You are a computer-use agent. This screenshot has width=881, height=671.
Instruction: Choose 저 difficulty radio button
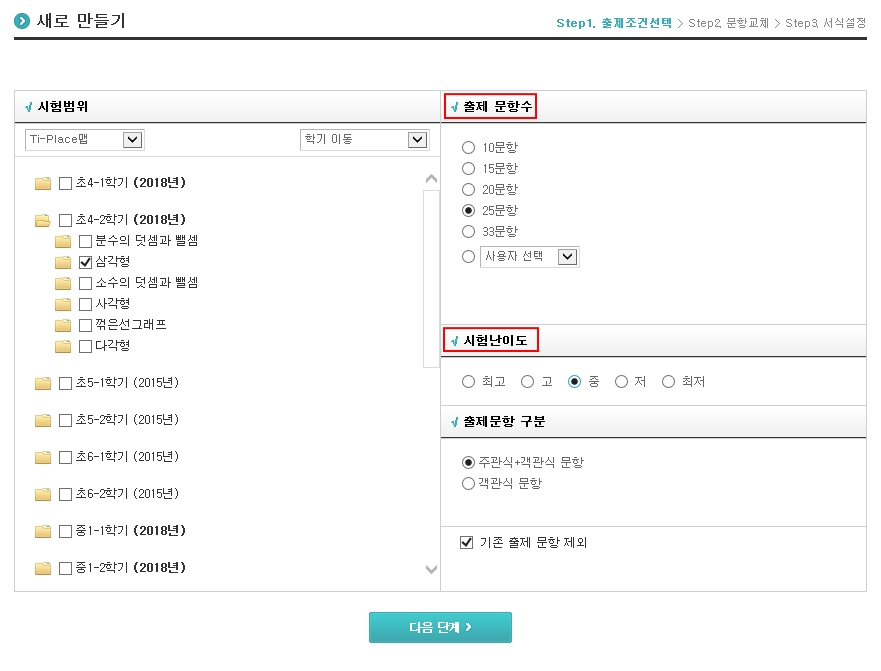(621, 382)
